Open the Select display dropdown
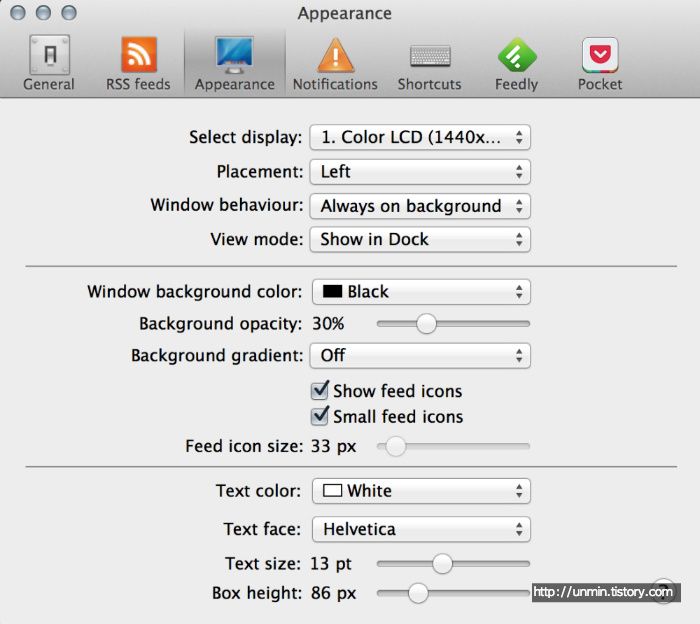This screenshot has height=624, width=700. click(420, 137)
